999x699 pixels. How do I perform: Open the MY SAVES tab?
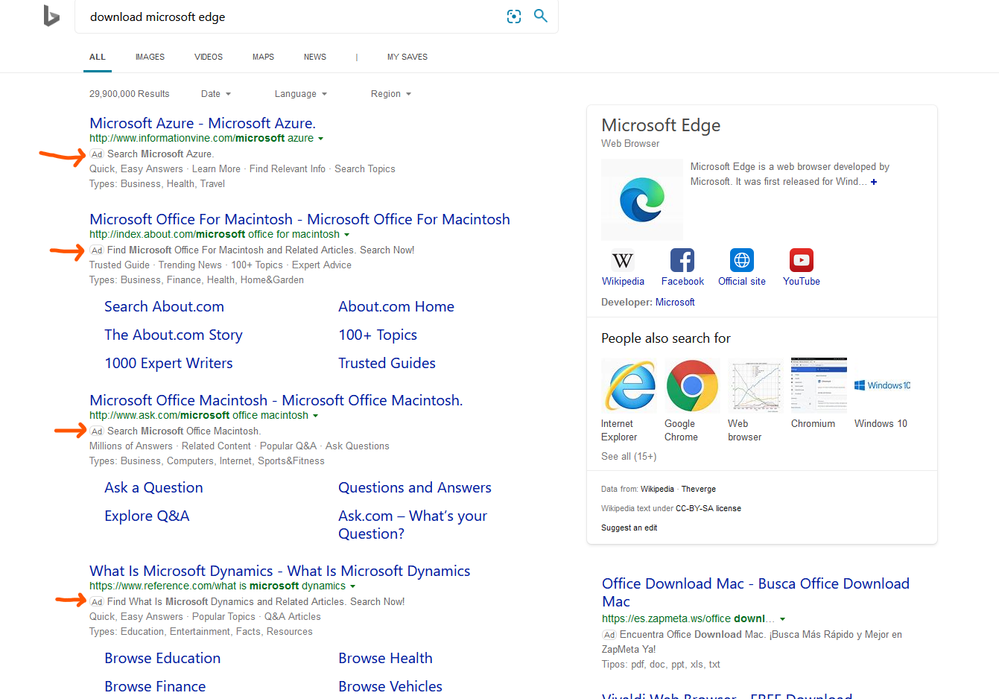[x=407, y=57]
